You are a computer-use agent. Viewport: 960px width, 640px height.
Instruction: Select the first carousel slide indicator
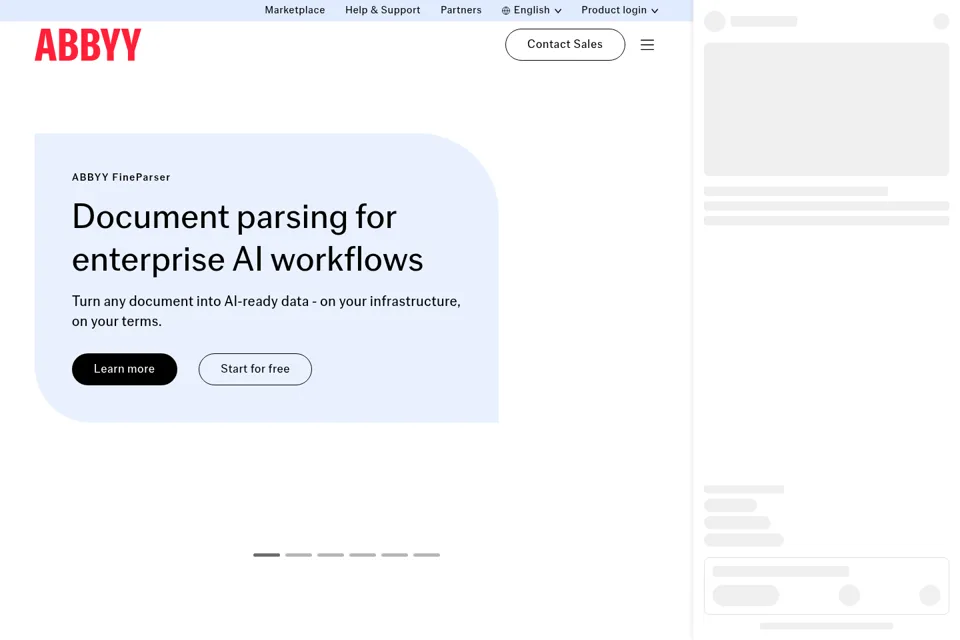point(267,555)
